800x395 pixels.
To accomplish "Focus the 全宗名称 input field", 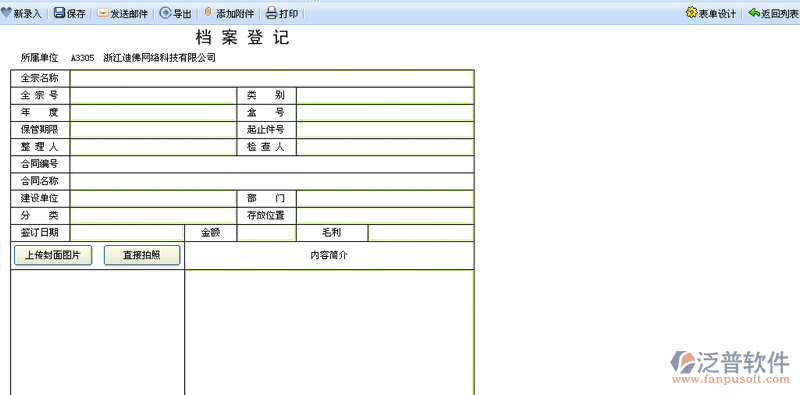I will [272, 79].
